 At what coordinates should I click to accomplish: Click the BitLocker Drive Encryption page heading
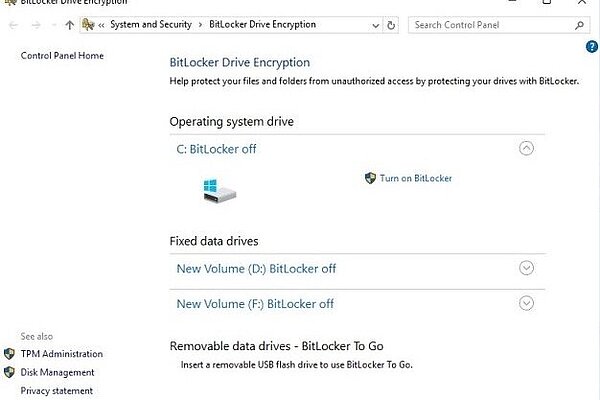click(240, 62)
